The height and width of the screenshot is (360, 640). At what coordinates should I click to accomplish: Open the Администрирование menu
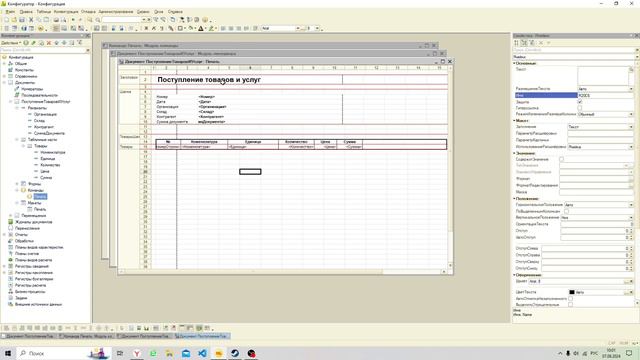click(x=116, y=12)
